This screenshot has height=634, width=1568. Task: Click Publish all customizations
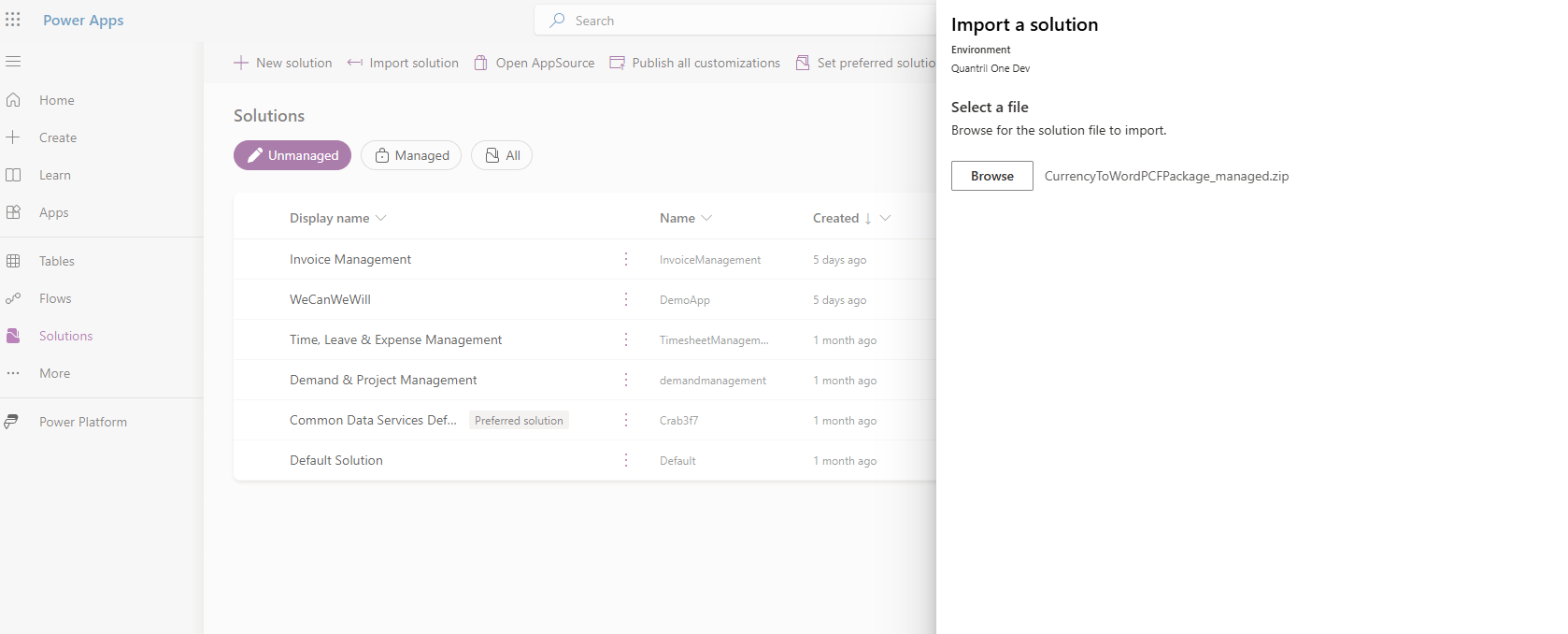(x=695, y=63)
